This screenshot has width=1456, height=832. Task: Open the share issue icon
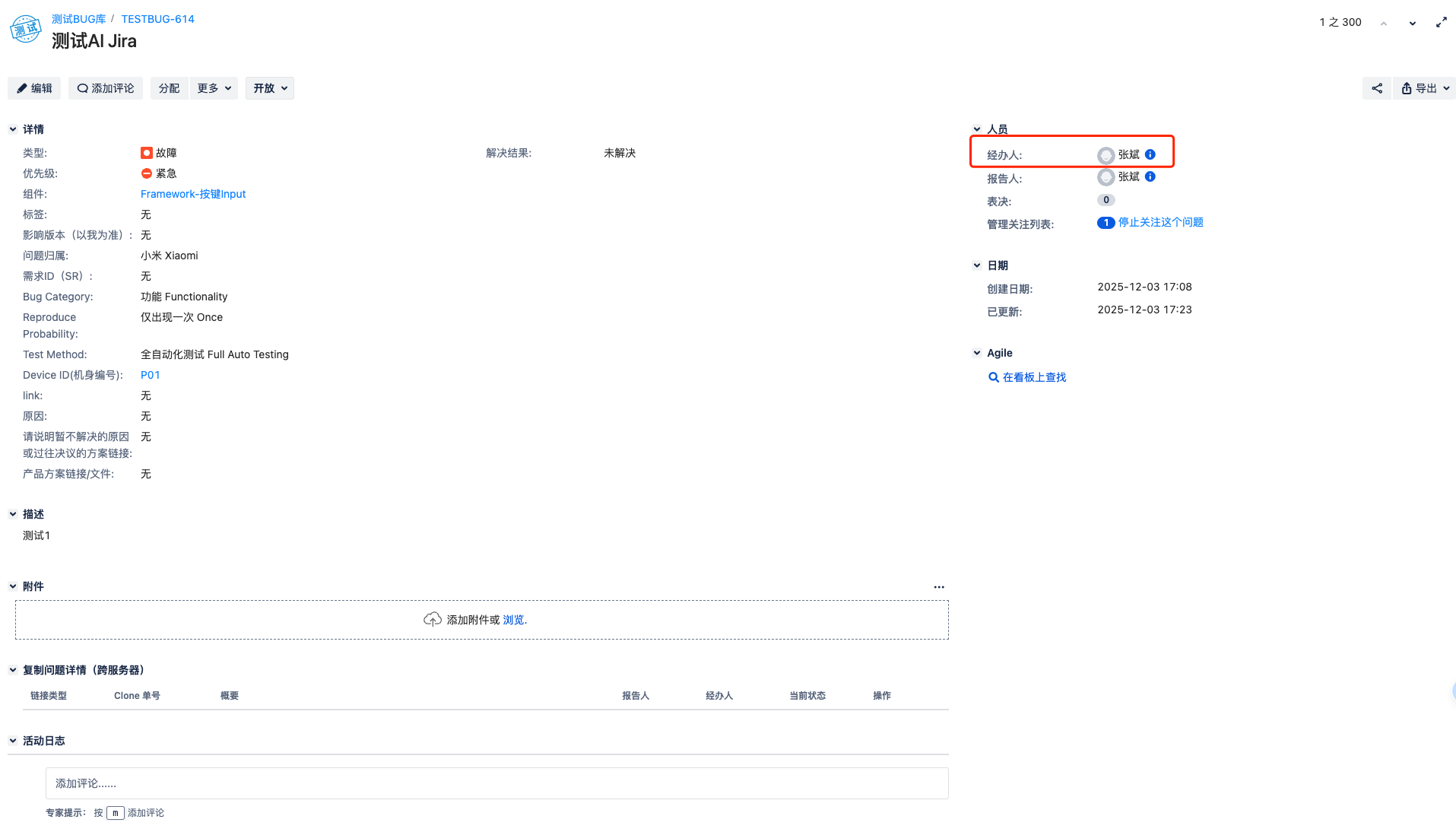click(x=1376, y=88)
